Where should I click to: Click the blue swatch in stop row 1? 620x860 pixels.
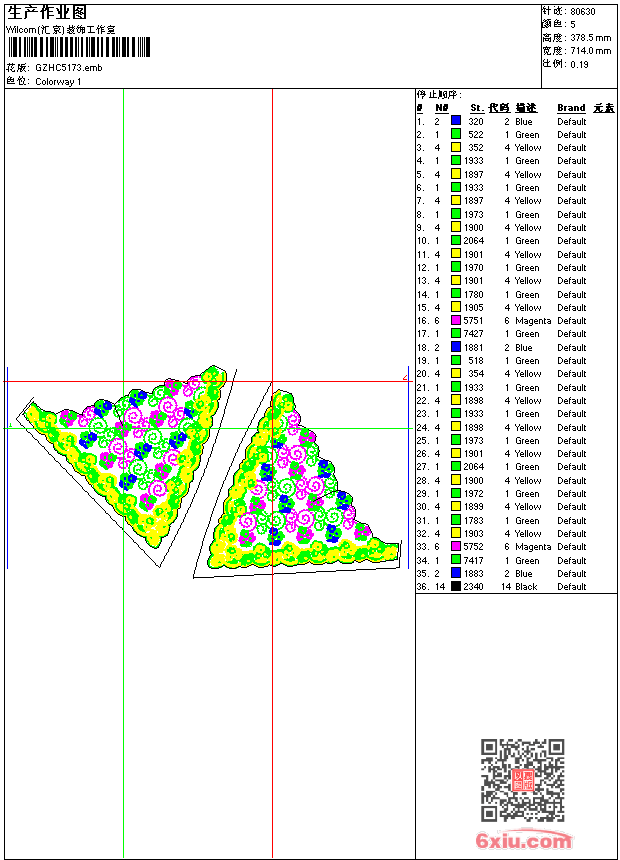tap(456, 121)
